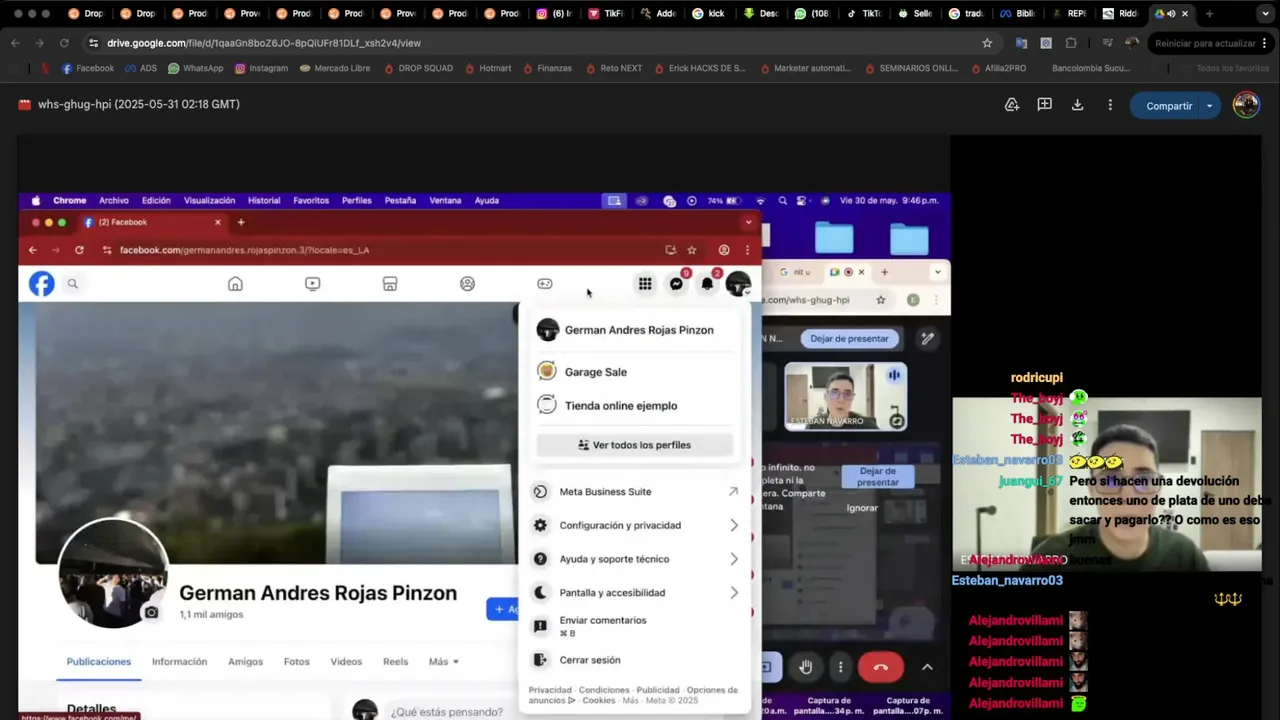Click Facebook account avatar dropdown

(x=738, y=284)
